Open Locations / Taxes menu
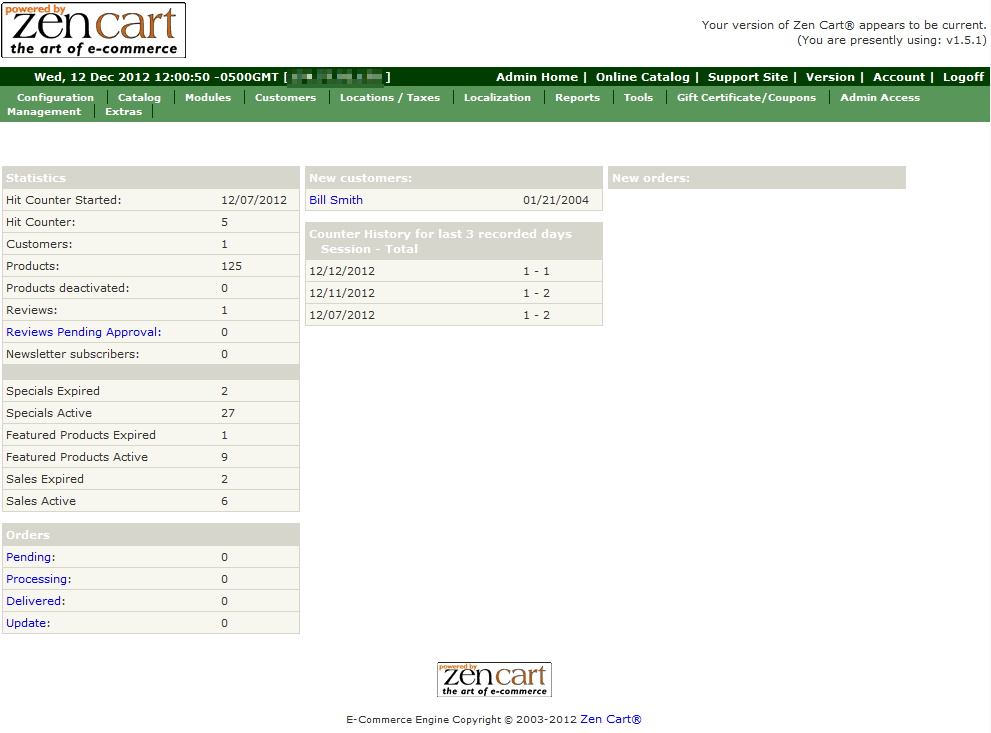991x733 pixels. pyautogui.click(x=389, y=98)
